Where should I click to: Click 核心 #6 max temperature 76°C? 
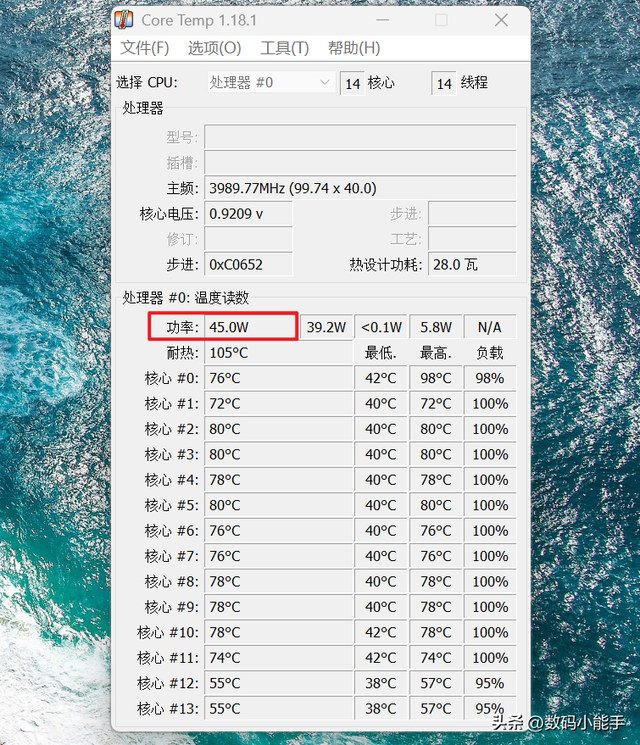coord(436,531)
